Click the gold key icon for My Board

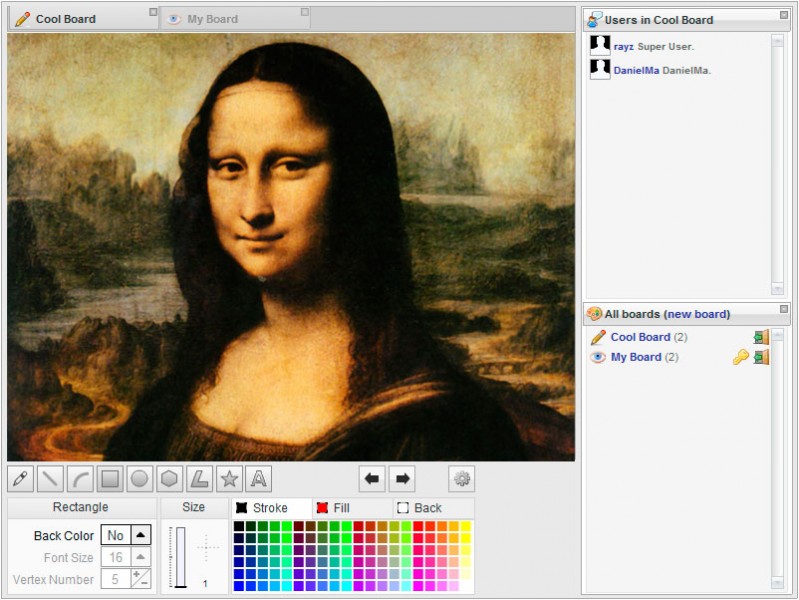(741, 357)
